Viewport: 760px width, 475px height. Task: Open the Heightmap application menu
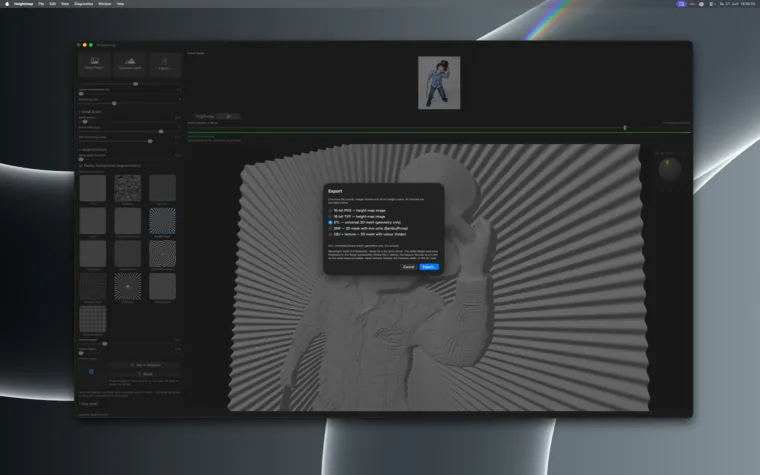coord(23,4)
